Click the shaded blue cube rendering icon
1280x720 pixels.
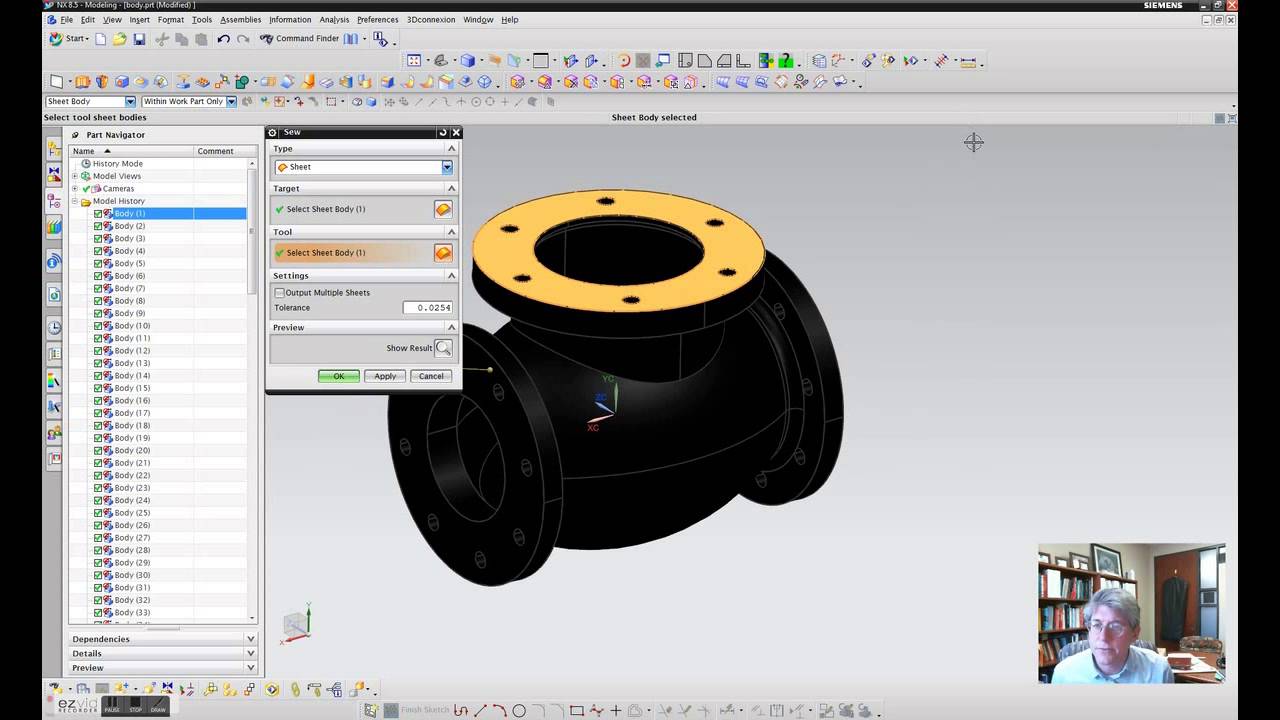click(x=468, y=61)
